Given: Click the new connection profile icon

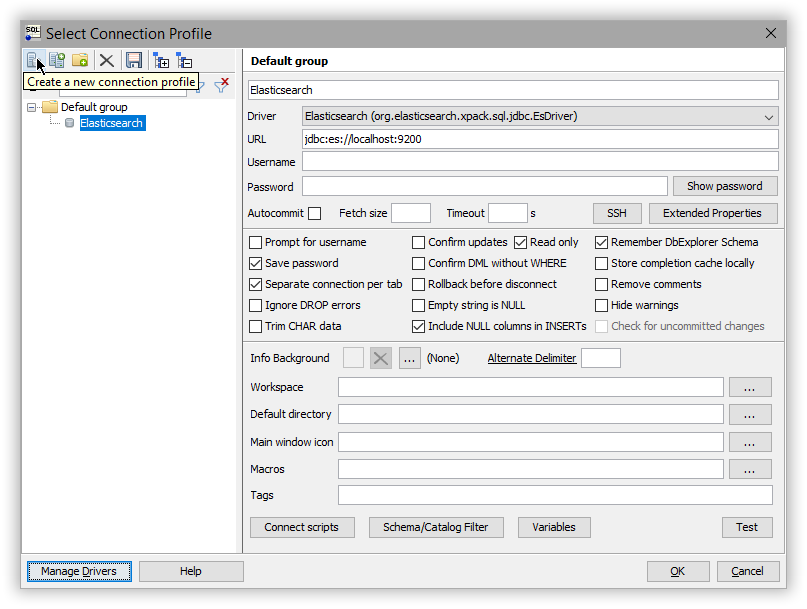Looking at the screenshot, I should point(34,60).
